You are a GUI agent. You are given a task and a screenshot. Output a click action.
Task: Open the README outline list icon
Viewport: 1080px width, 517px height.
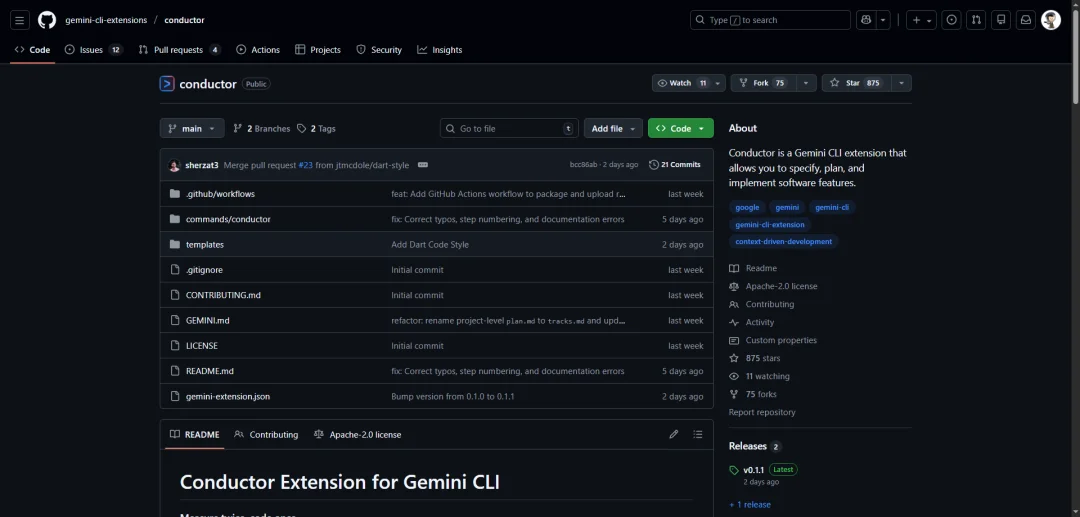pos(698,434)
